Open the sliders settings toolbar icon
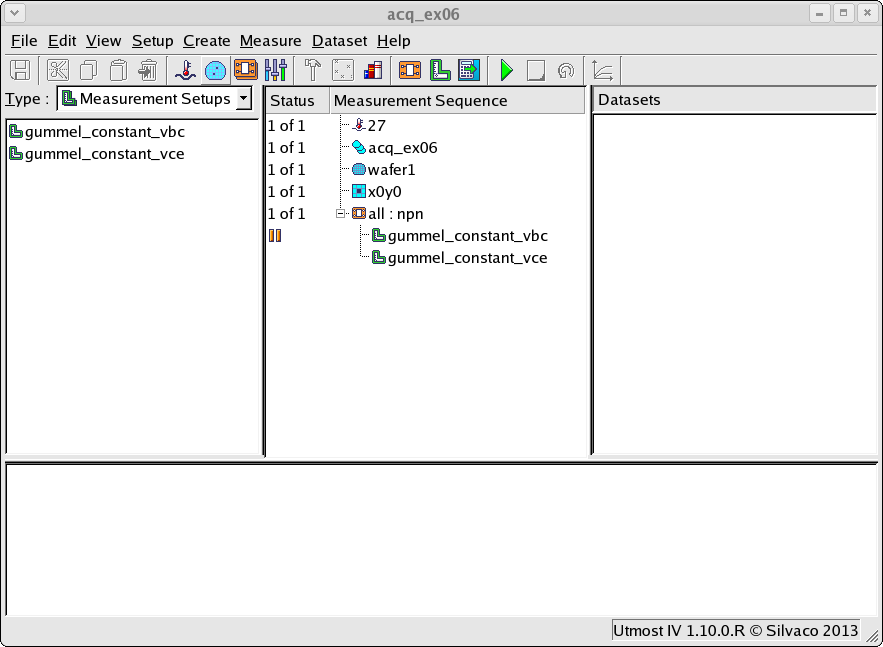The height and width of the screenshot is (647, 883). click(x=276, y=70)
